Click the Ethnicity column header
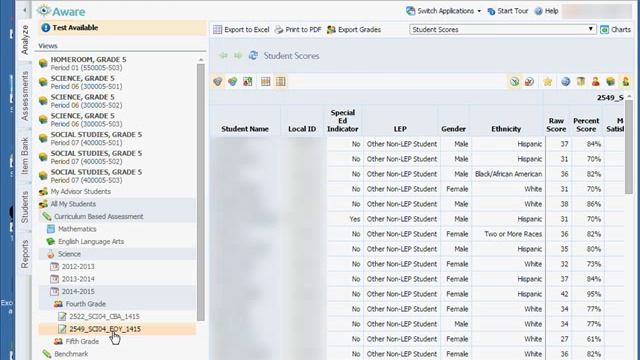The height and width of the screenshot is (360, 640). click(x=506, y=129)
